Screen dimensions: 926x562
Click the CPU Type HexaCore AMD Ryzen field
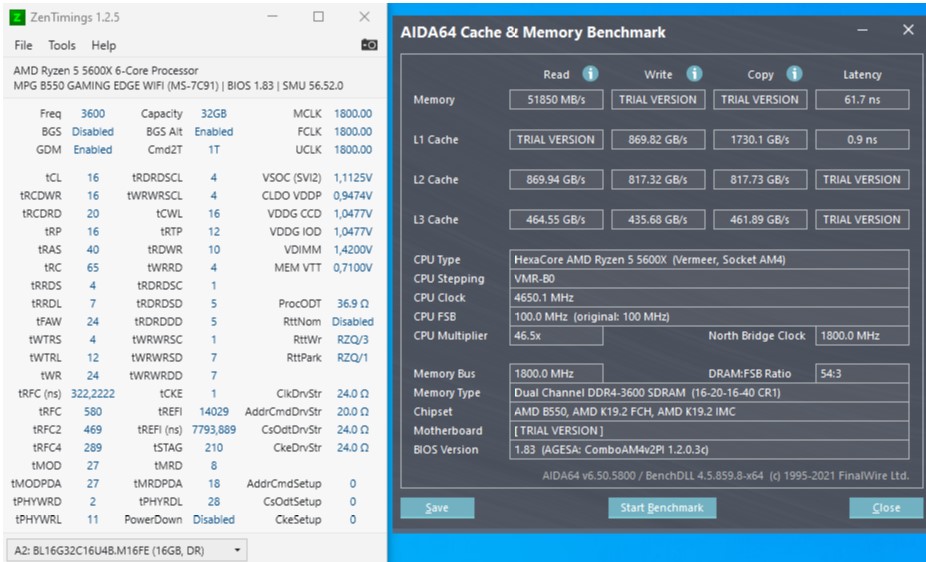(709, 260)
